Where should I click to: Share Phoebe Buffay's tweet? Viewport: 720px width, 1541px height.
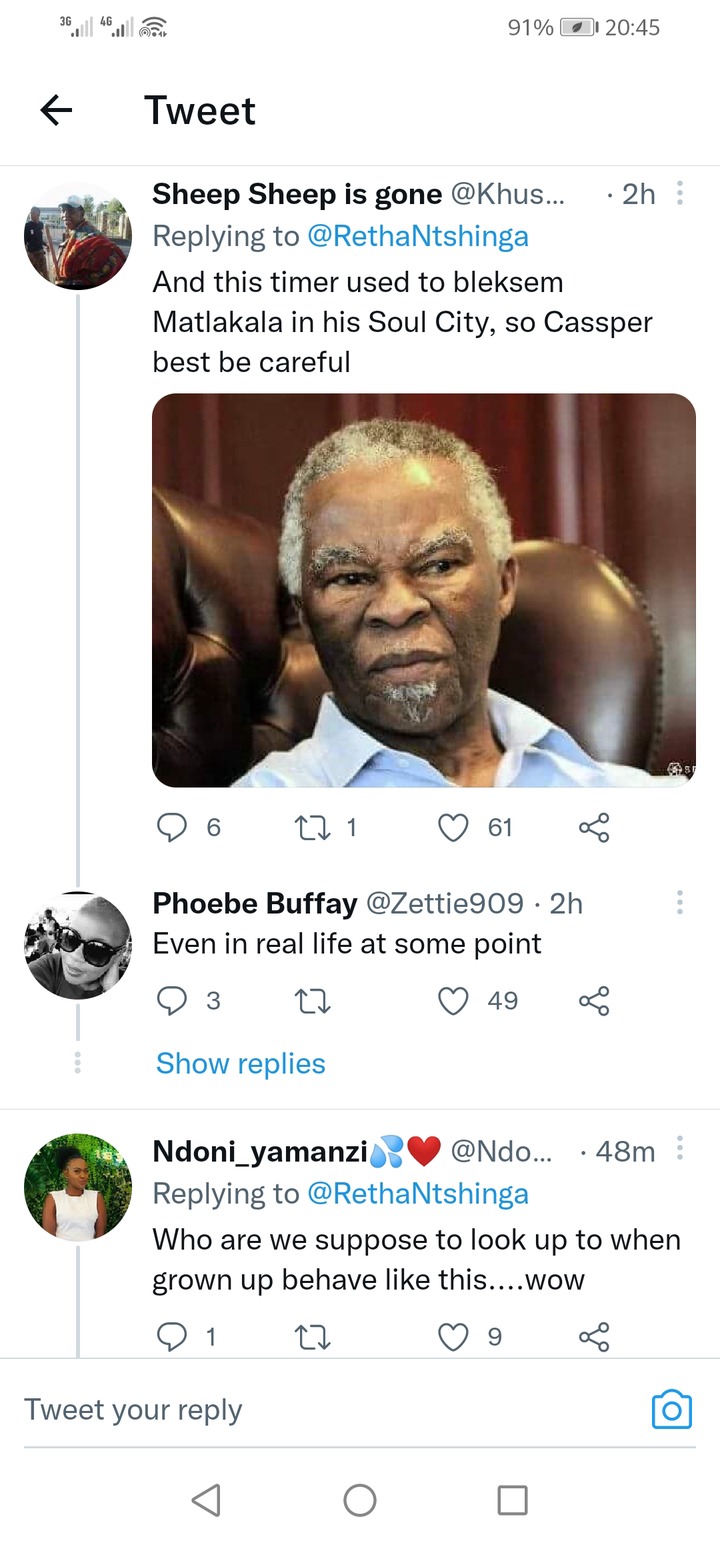click(594, 1001)
